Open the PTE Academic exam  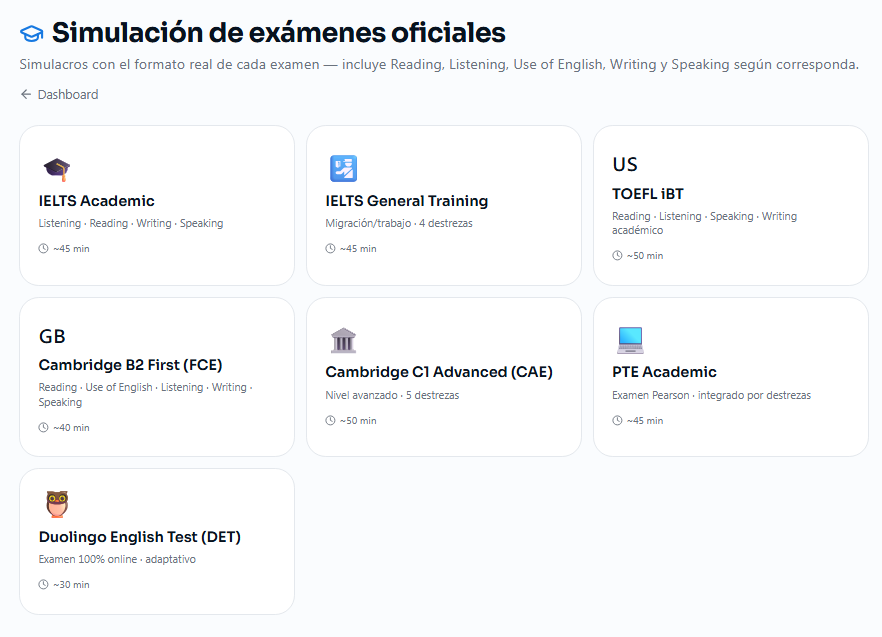pos(731,377)
